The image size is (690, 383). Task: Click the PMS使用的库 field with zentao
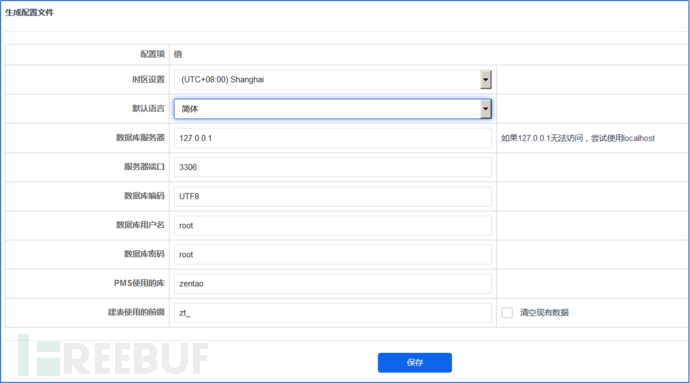[x=333, y=284]
